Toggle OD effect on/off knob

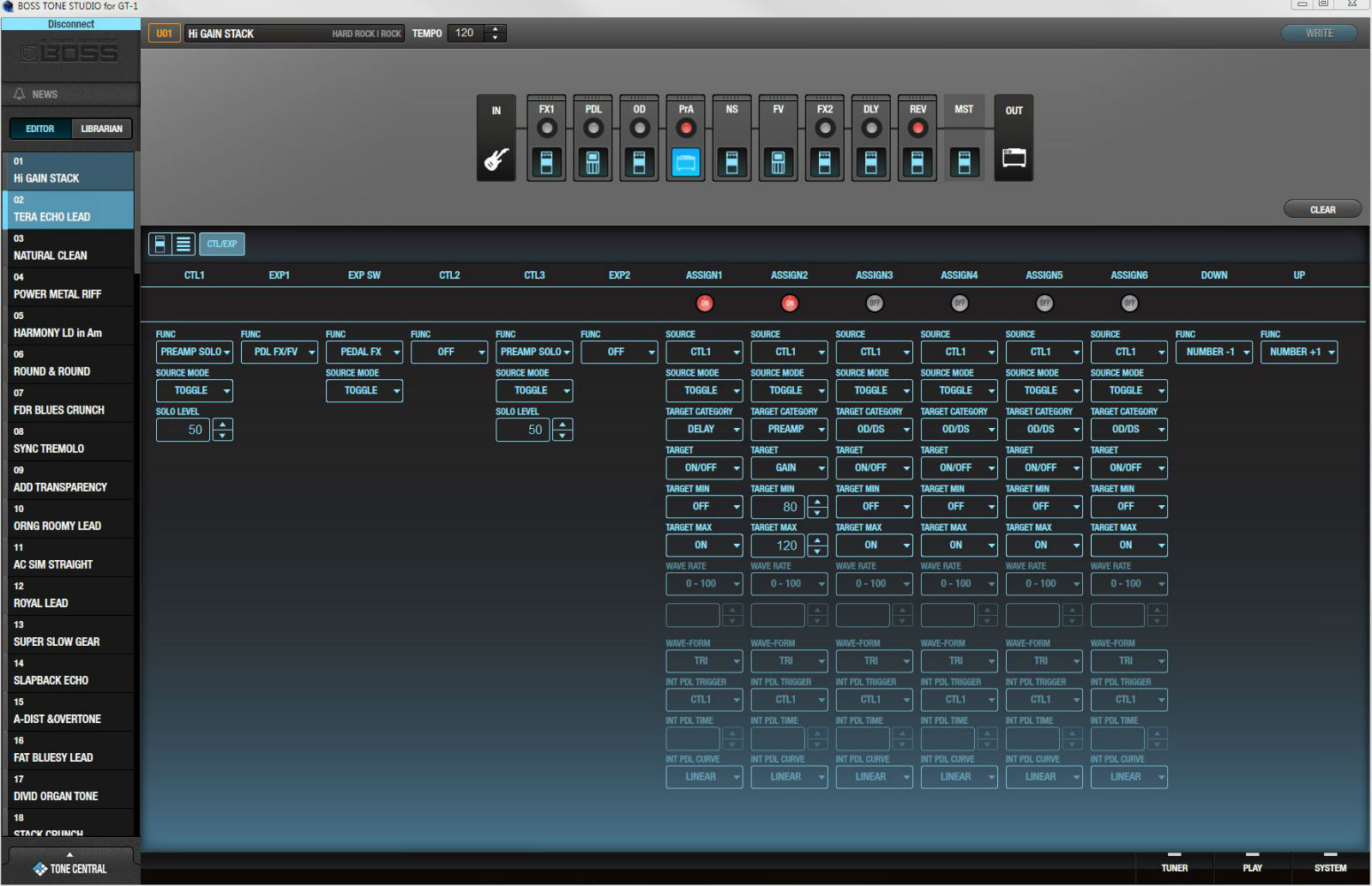click(x=639, y=128)
